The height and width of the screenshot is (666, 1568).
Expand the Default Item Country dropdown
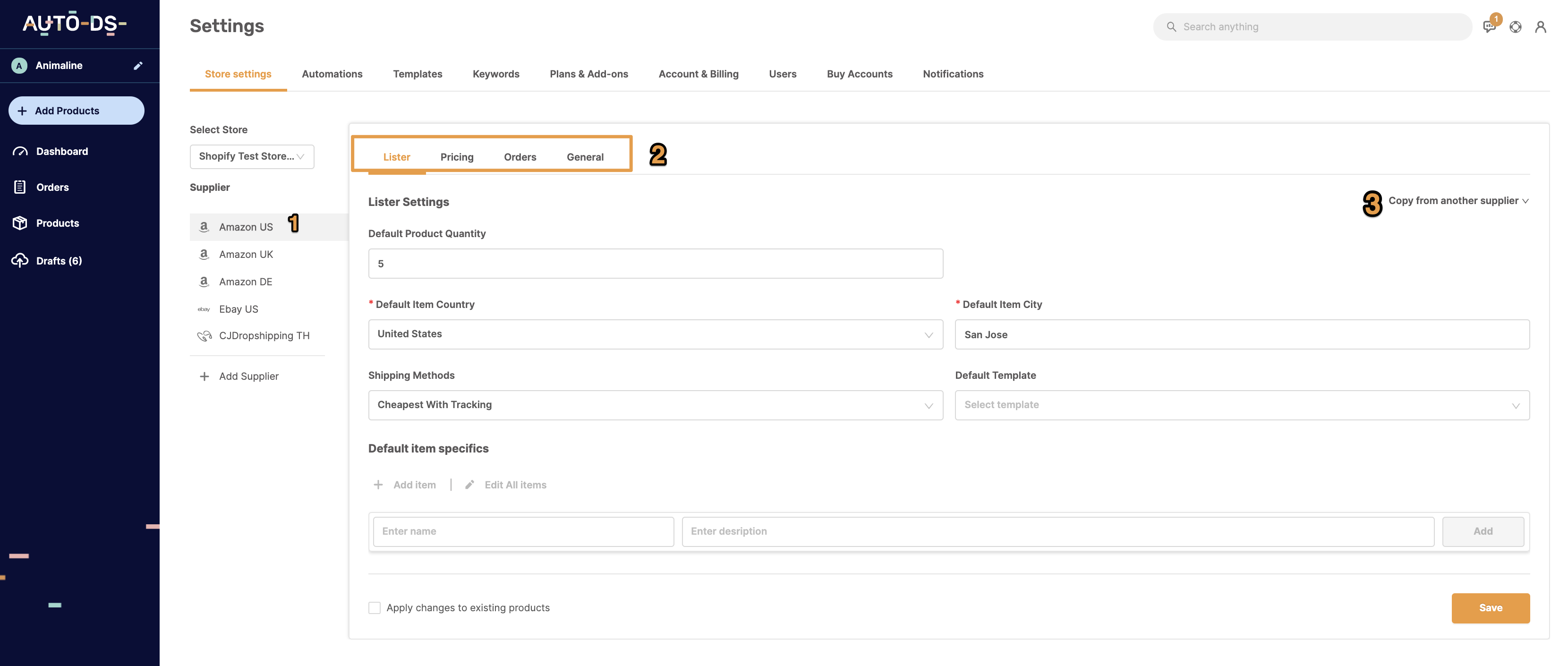pos(656,334)
